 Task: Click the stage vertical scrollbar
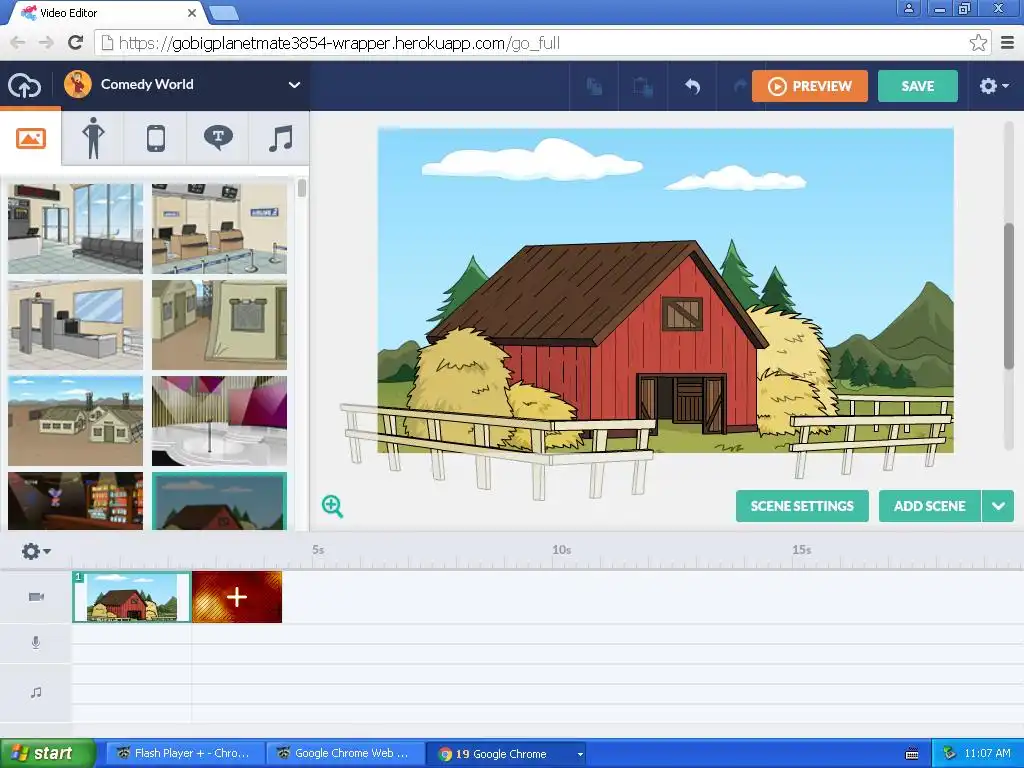click(1009, 297)
